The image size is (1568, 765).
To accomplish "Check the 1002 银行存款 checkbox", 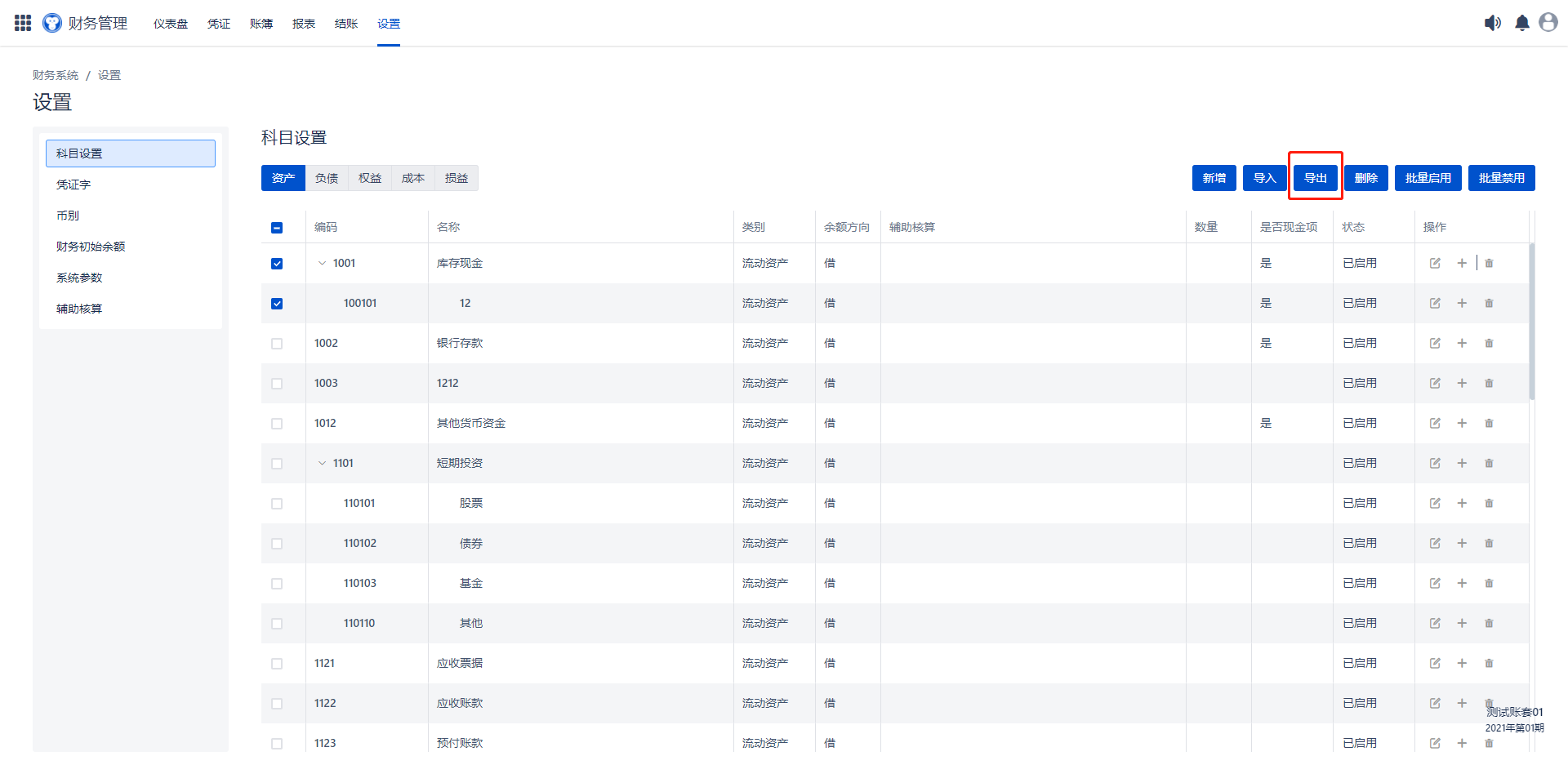I will (x=277, y=344).
